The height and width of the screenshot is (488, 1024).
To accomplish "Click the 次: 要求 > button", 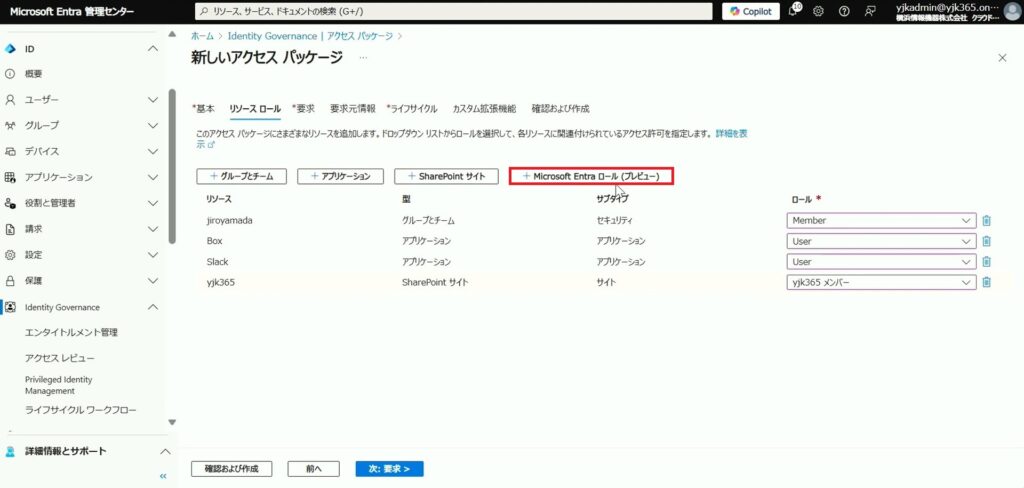I will tap(389, 469).
